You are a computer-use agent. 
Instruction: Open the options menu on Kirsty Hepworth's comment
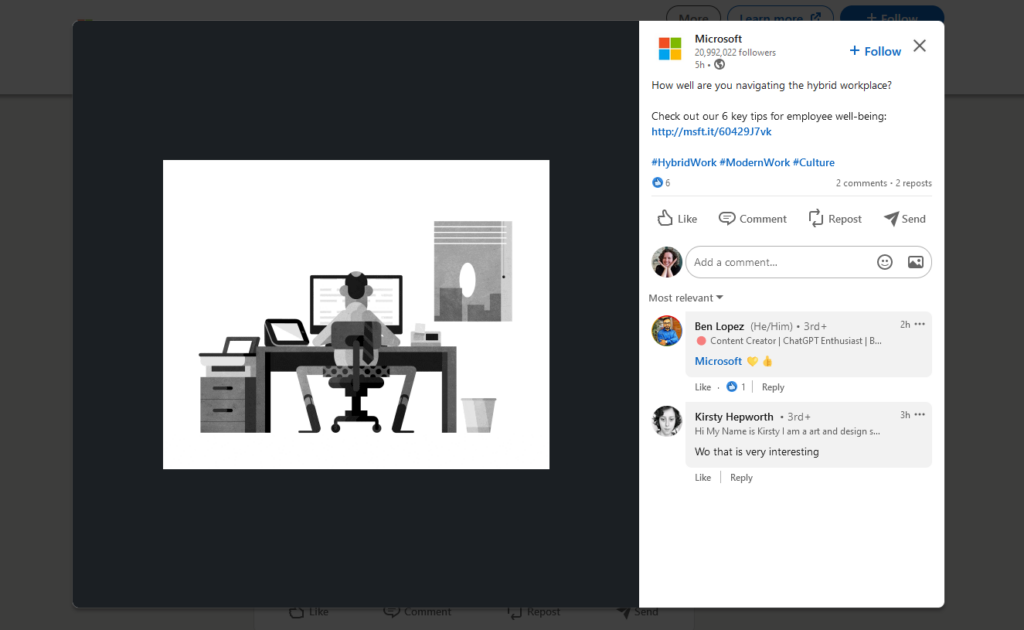(919, 414)
